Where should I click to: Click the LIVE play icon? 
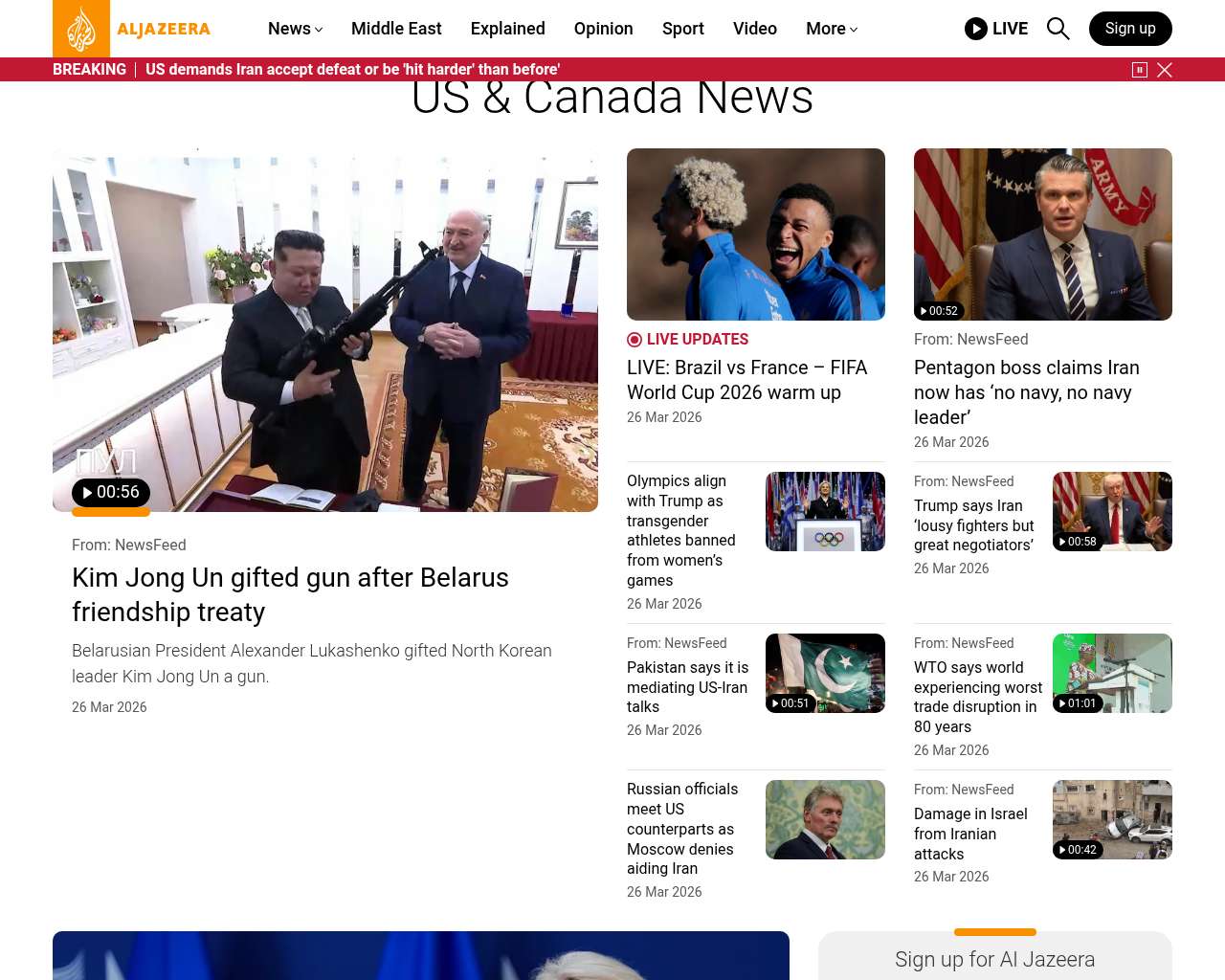[976, 29]
